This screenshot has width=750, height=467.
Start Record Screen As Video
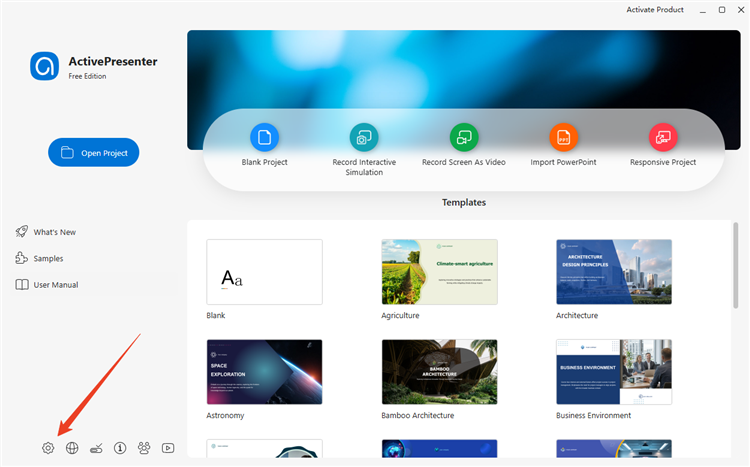[463, 145]
